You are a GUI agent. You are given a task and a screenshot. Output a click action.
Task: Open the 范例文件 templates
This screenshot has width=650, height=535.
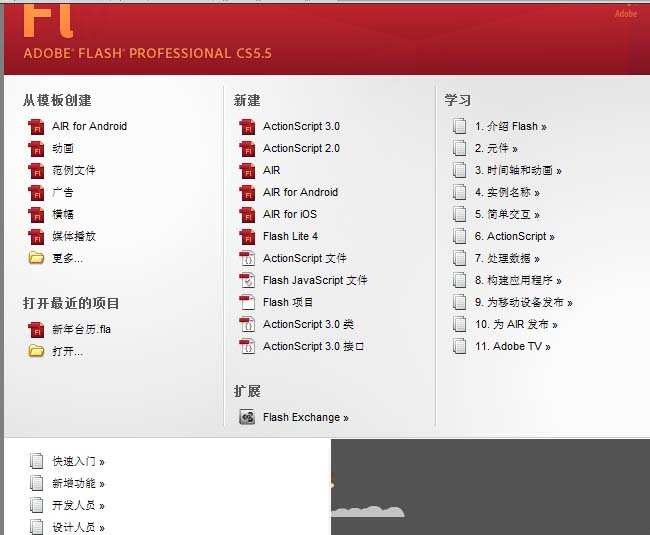[x=74, y=170]
